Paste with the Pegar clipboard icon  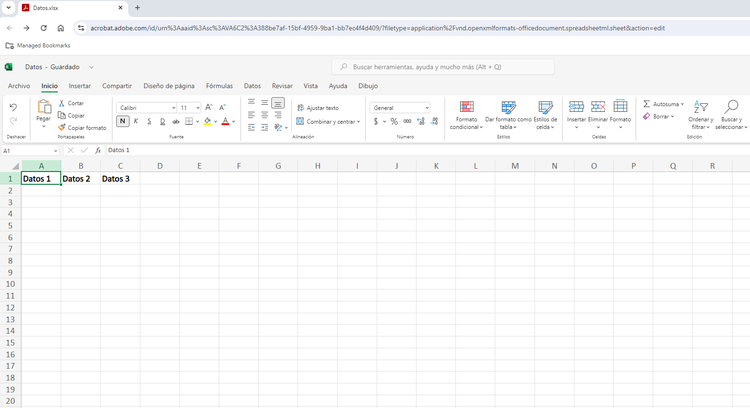click(44, 107)
